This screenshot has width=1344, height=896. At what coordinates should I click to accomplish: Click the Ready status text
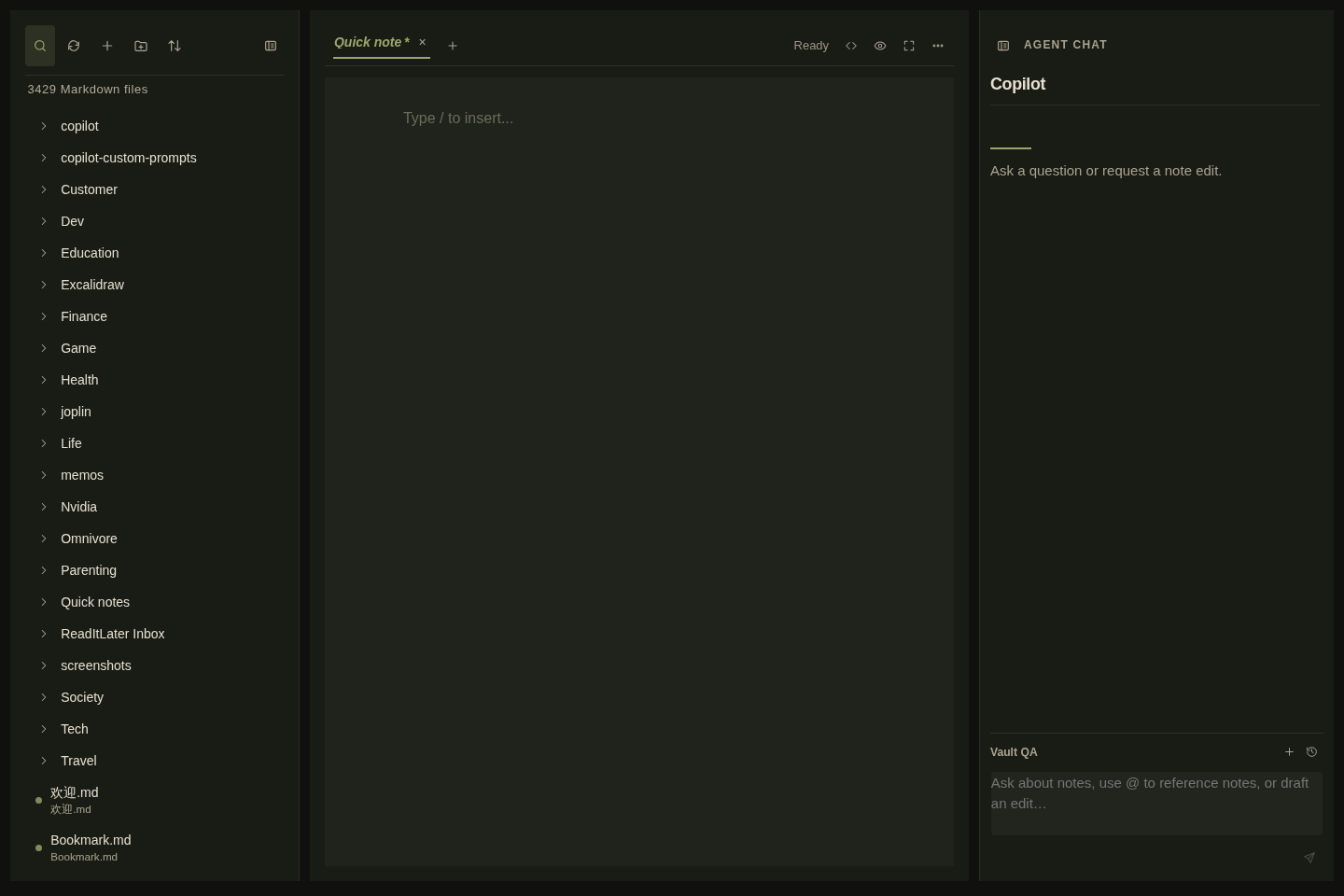pos(811,46)
